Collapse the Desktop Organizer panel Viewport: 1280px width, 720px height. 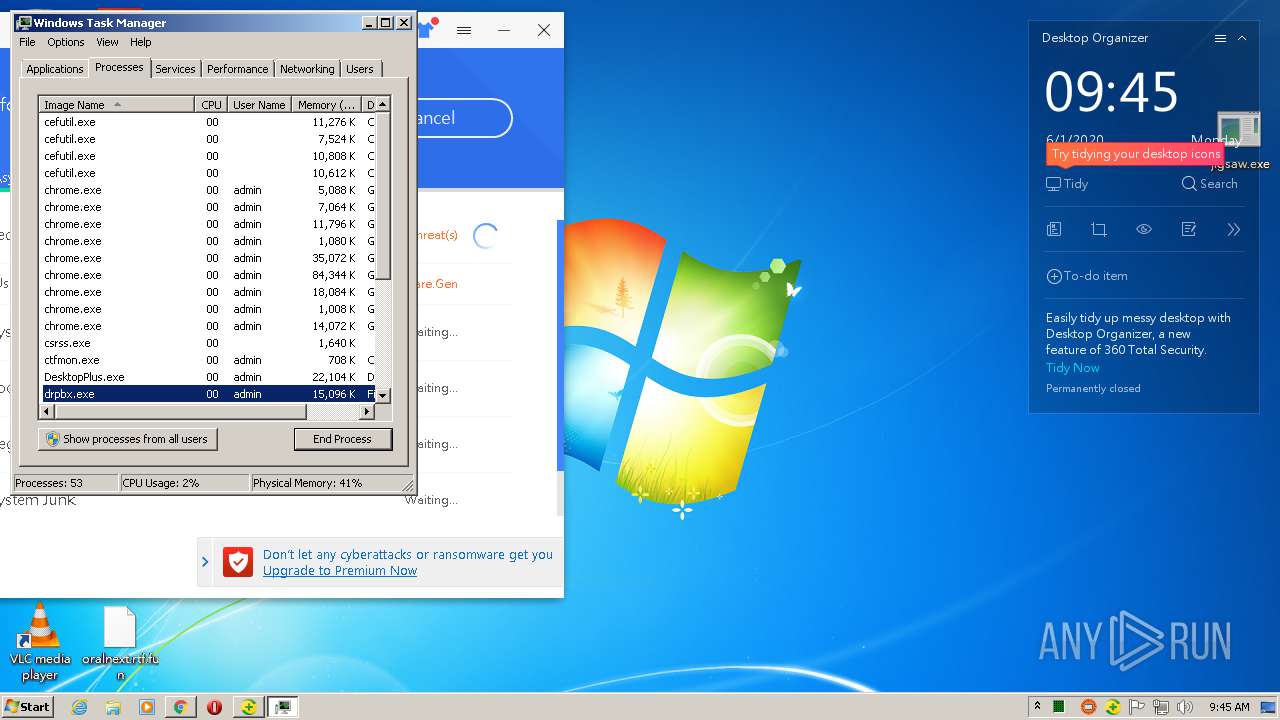[x=1242, y=38]
